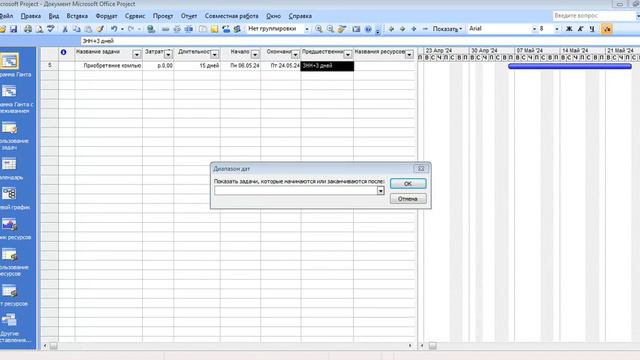Screen dimensions: 640x360
Task: Click the Save disk icon in toolbar
Action: (13, 29)
